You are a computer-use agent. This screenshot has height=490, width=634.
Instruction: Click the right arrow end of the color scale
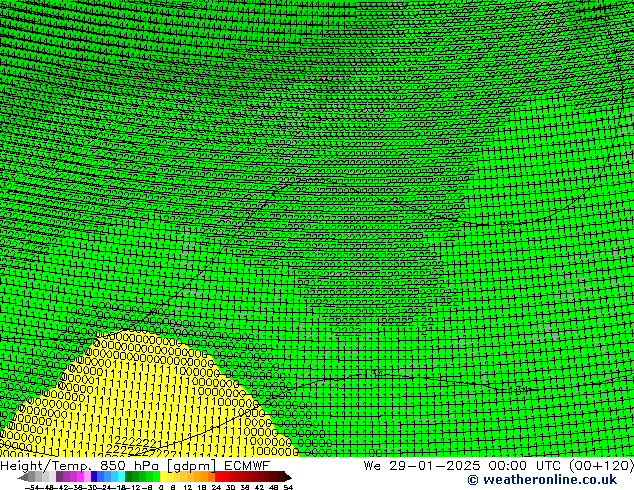tap(288, 477)
